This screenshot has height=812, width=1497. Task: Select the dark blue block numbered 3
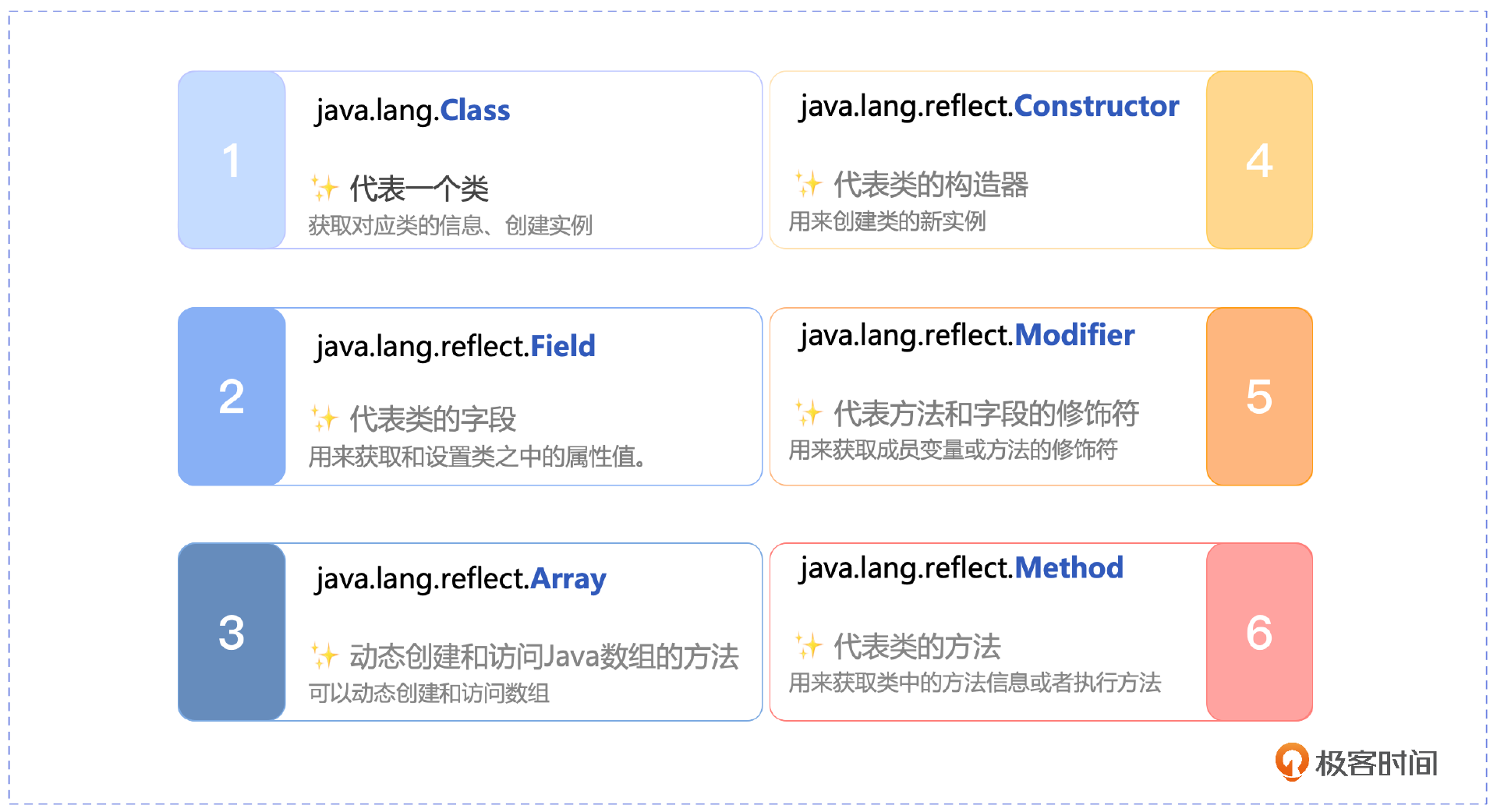232,632
